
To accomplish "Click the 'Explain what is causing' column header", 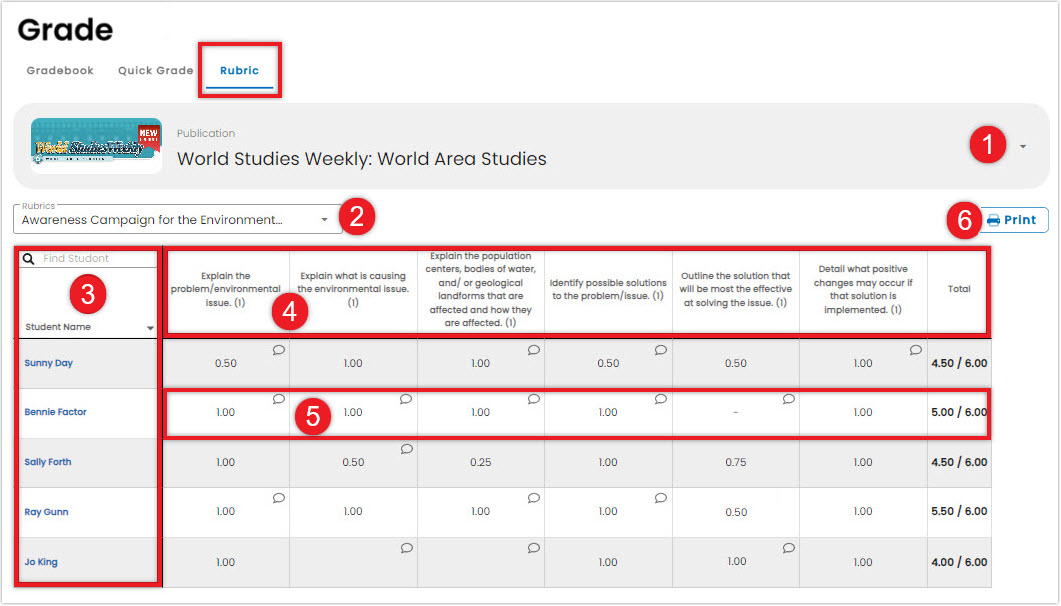I will coord(353,289).
